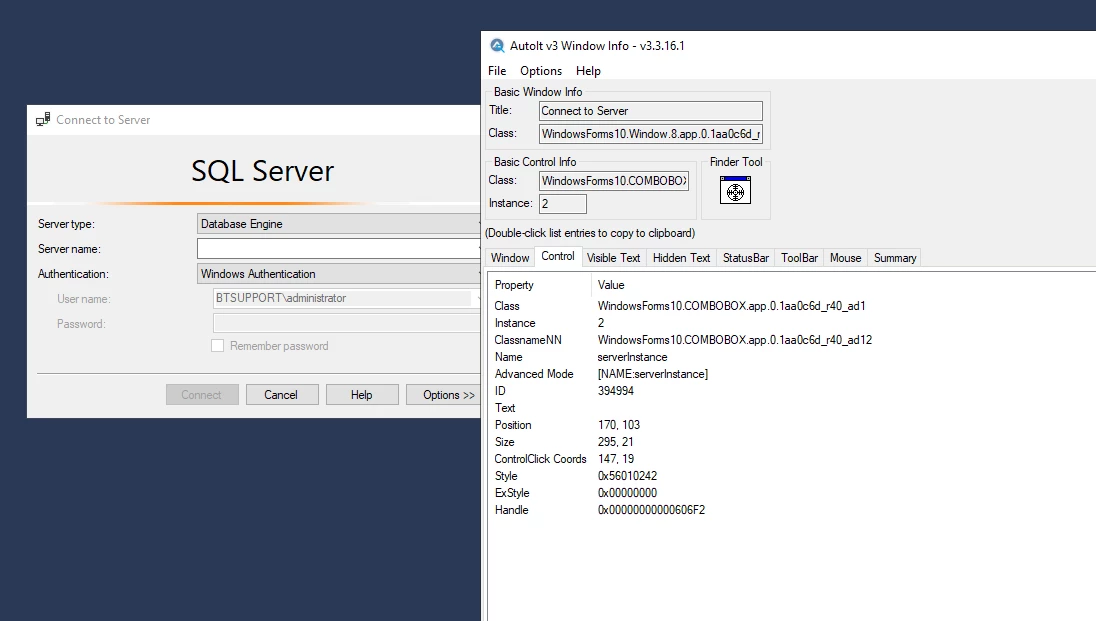Switch to the StatusBar tab

coord(746,257)
